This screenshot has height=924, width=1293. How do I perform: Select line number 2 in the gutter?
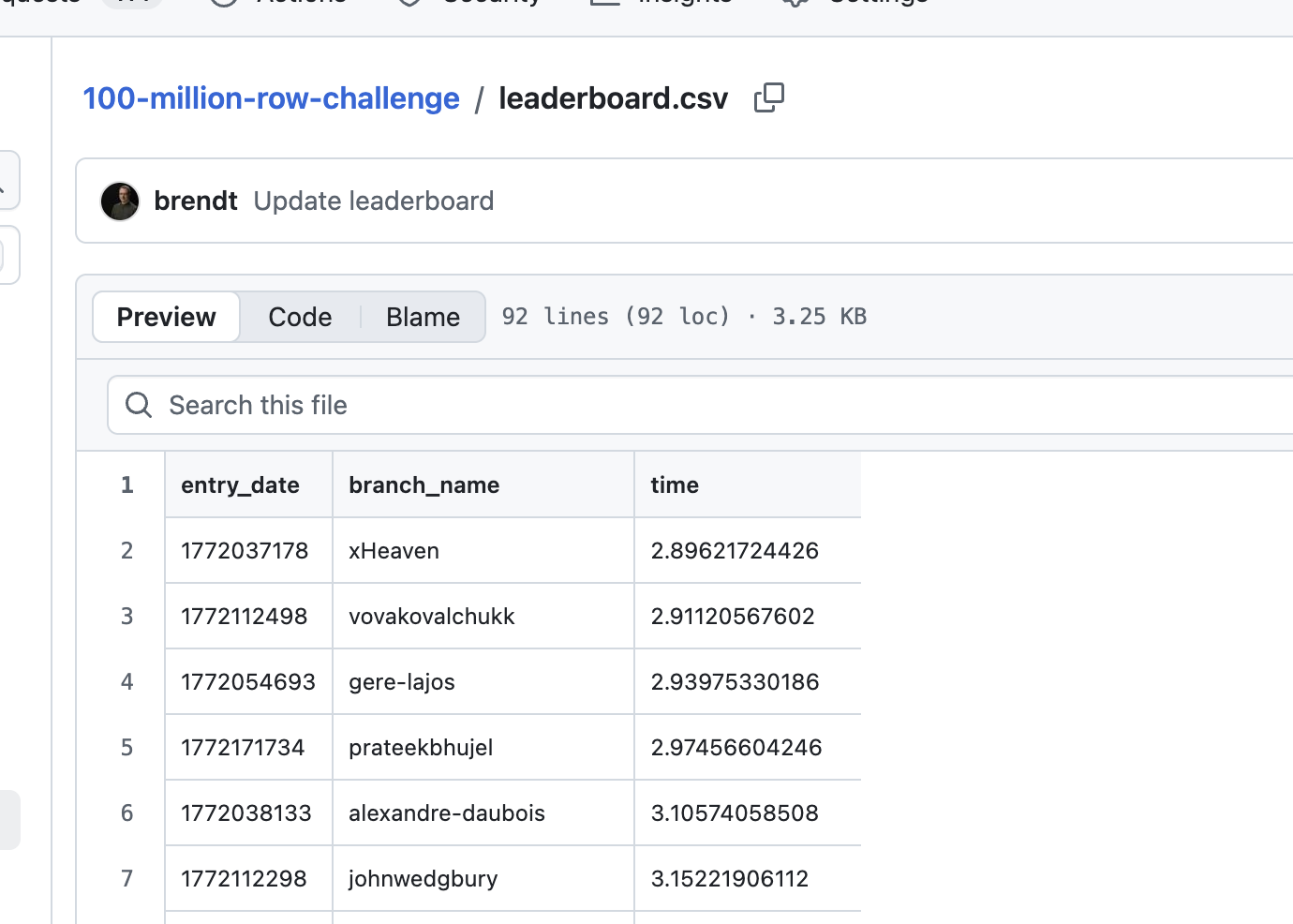[x=126, y=551]
